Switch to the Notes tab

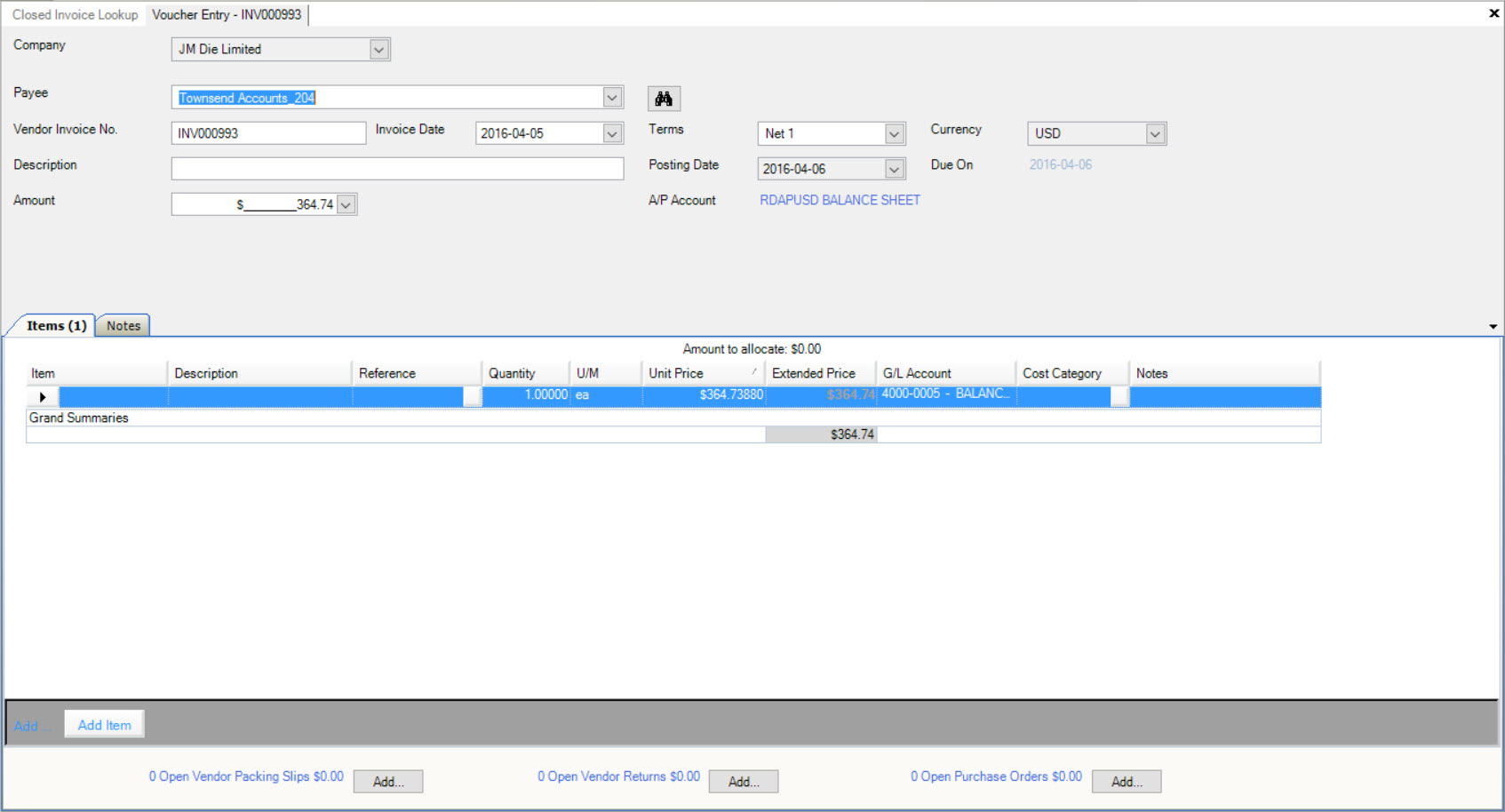coord(123,326)
